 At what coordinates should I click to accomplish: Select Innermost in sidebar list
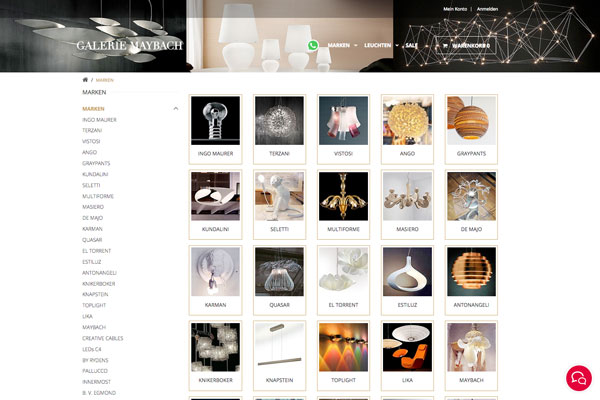click(x=96, y=382)
